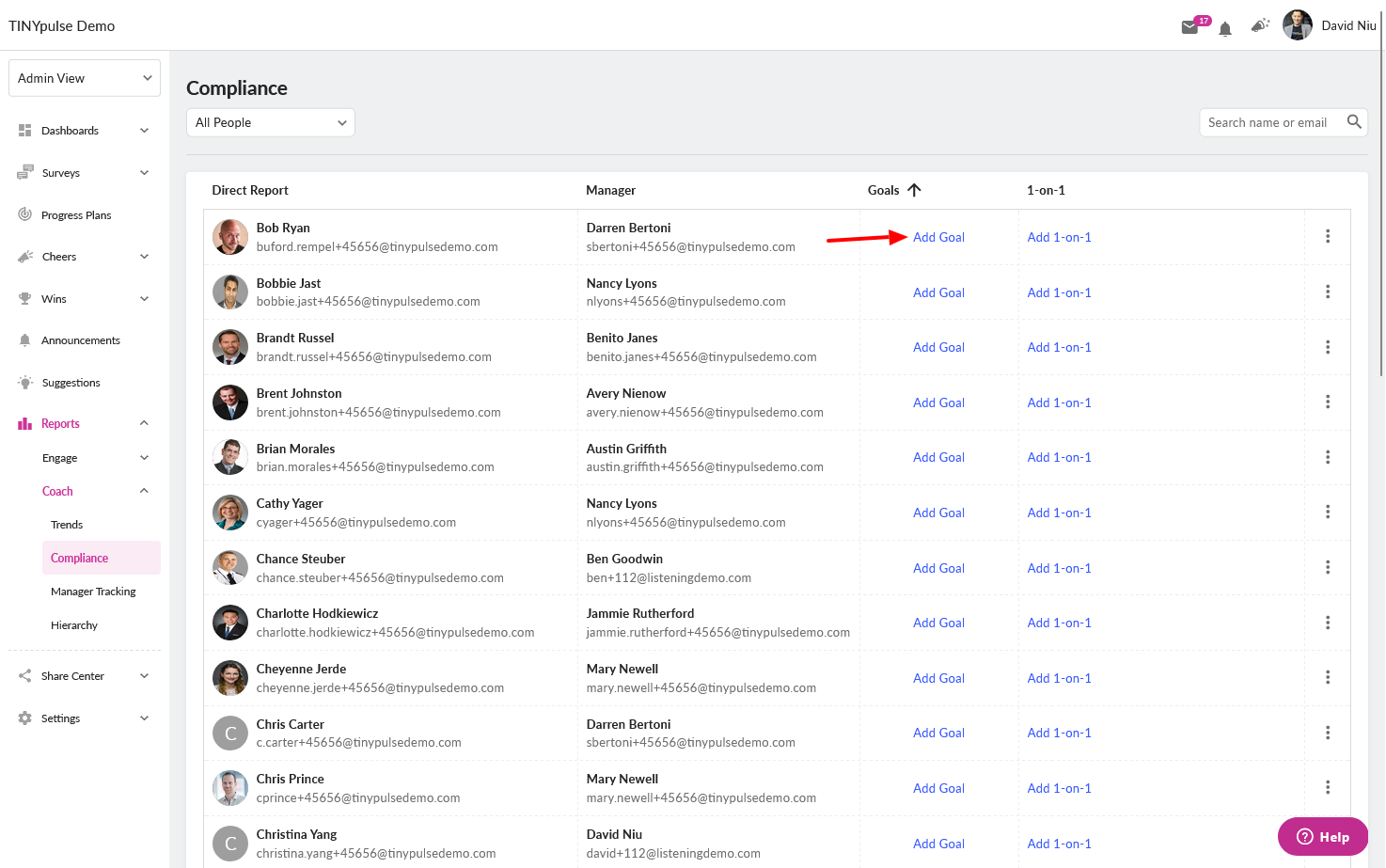Click the Surveys sidebar icon
Screen dimensions: 1386x868
coord(25,172)
